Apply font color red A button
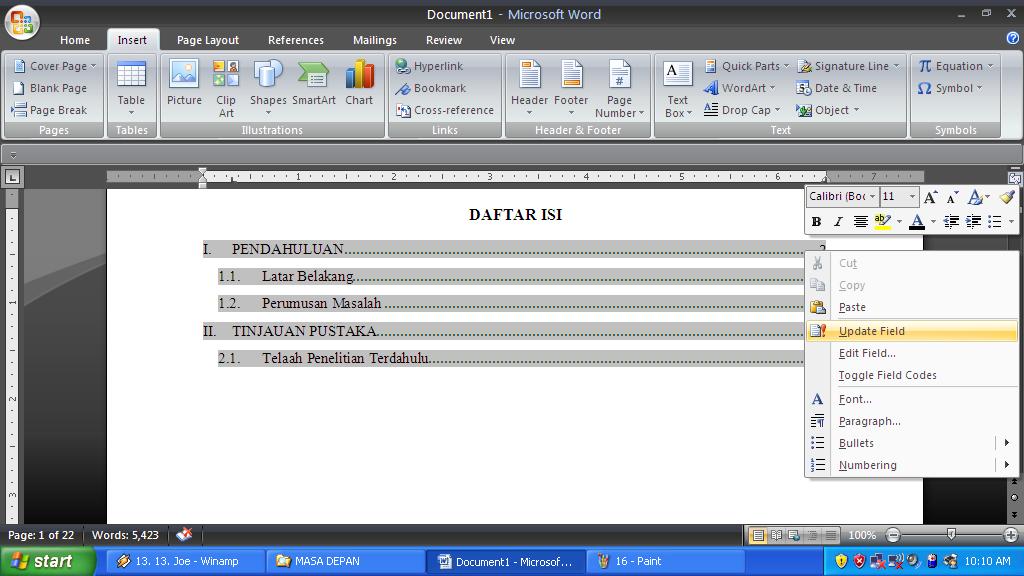Viewport: 1024px width, 576px height. click(917, 222)
